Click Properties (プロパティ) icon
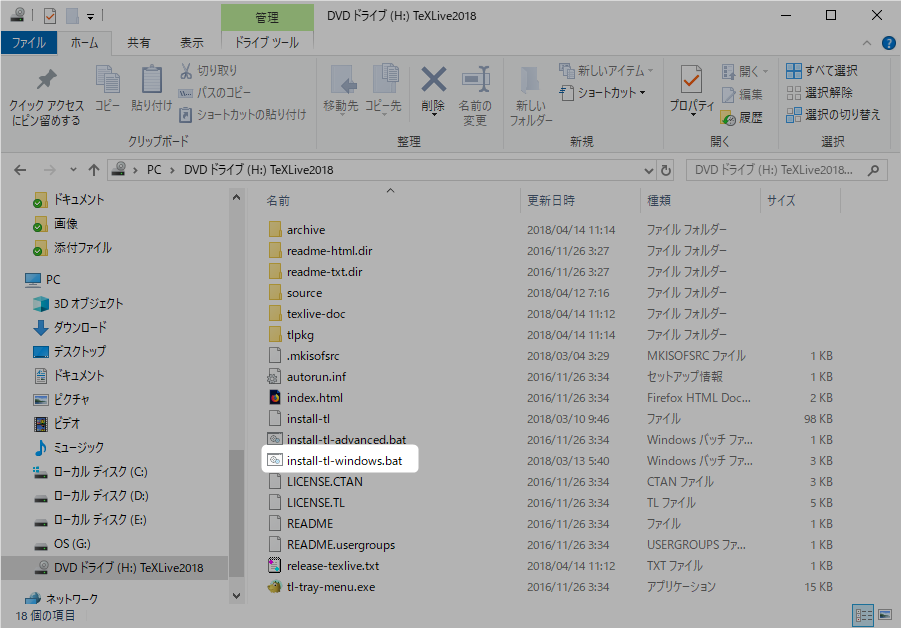 692,89
